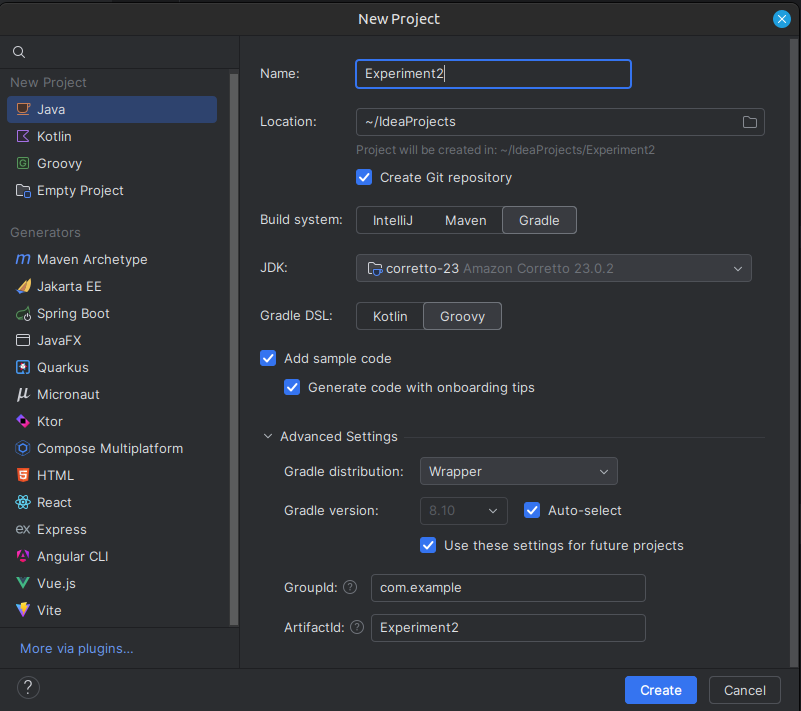Select Spring Boot generator
Viewport: 801px width, 711px height.
[x=112, y=314]
